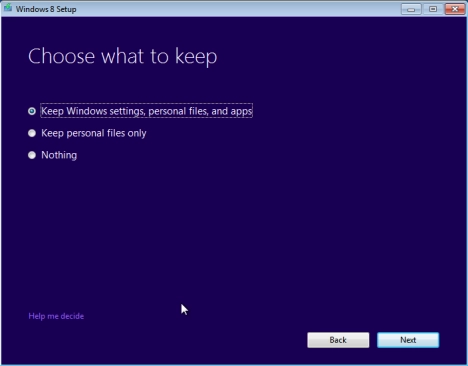Click the Choose what to keep heading
Screen dimensions: 468x366
point(123,56)
